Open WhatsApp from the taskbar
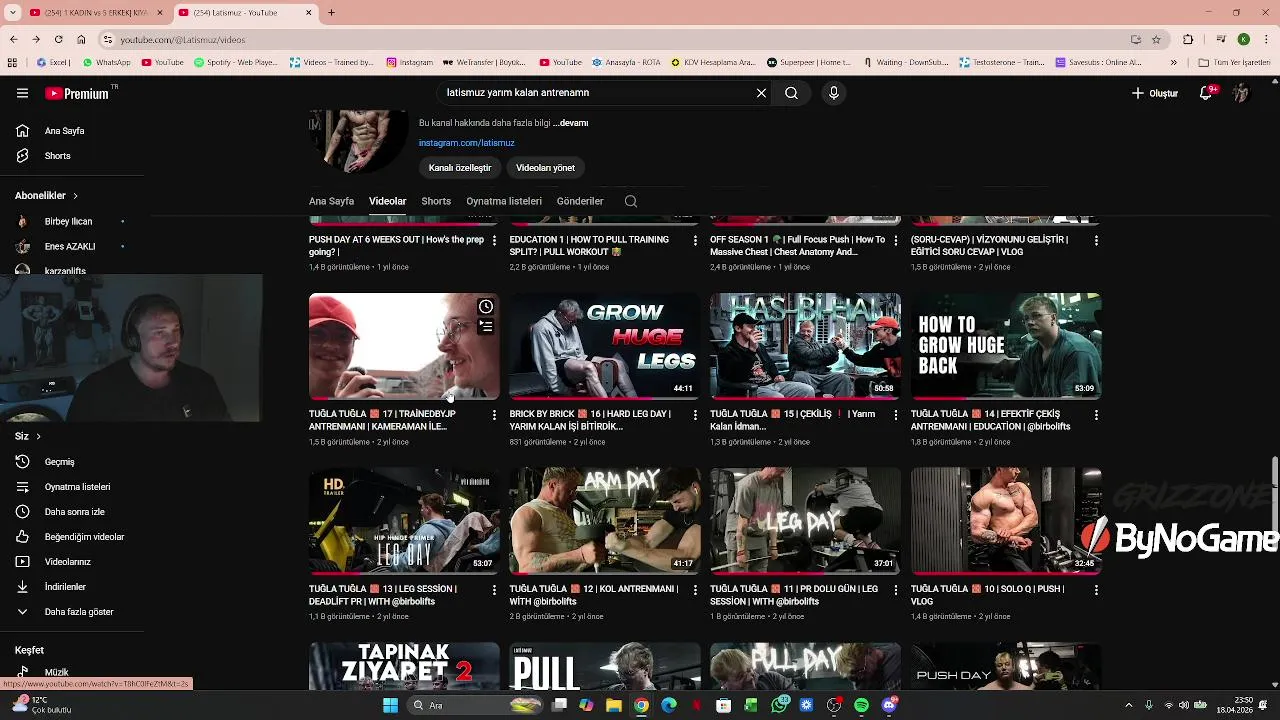The height and width of the screenshot is (720, 1280). (x=779, y=706)
